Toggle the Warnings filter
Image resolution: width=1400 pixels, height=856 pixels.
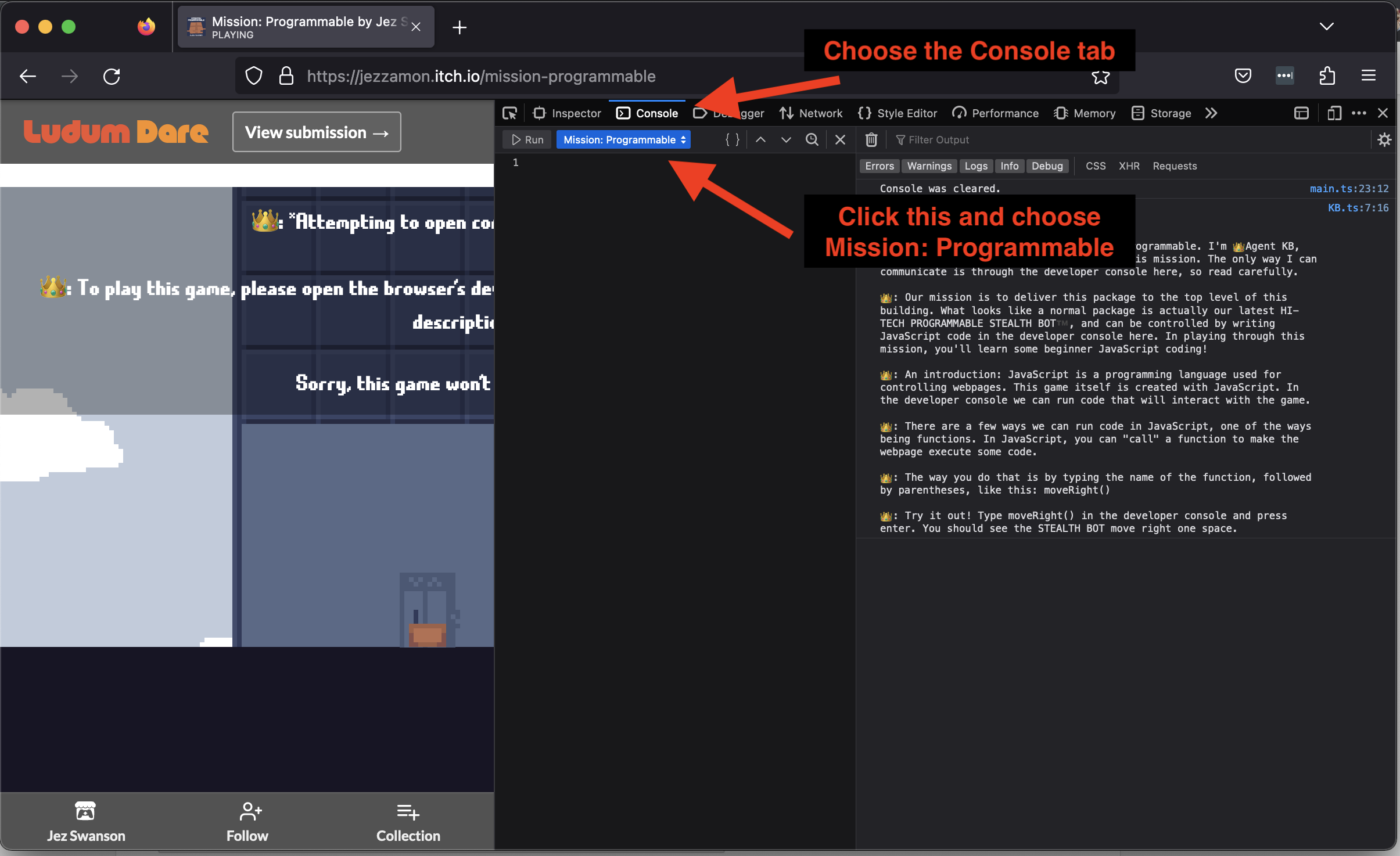pyautogui.click(x=929, y=166)
